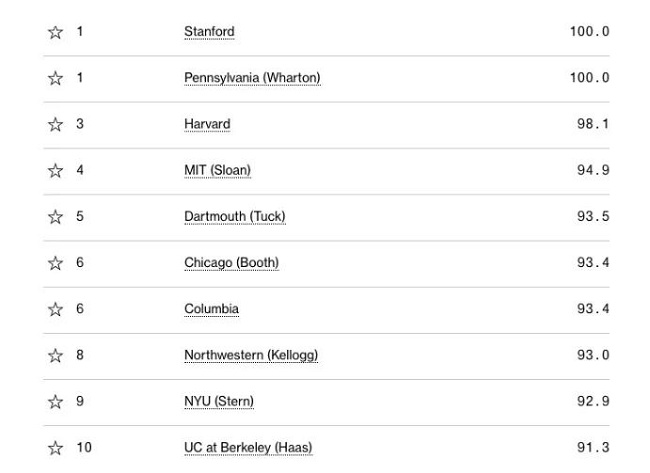Visit the Dartmouth (Tuck) link
The height and width of the screenshot is (473, 650).
235,216
